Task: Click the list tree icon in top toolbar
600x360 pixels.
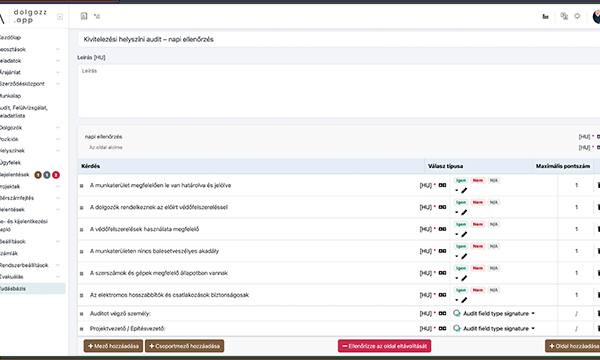Action: 97,16
